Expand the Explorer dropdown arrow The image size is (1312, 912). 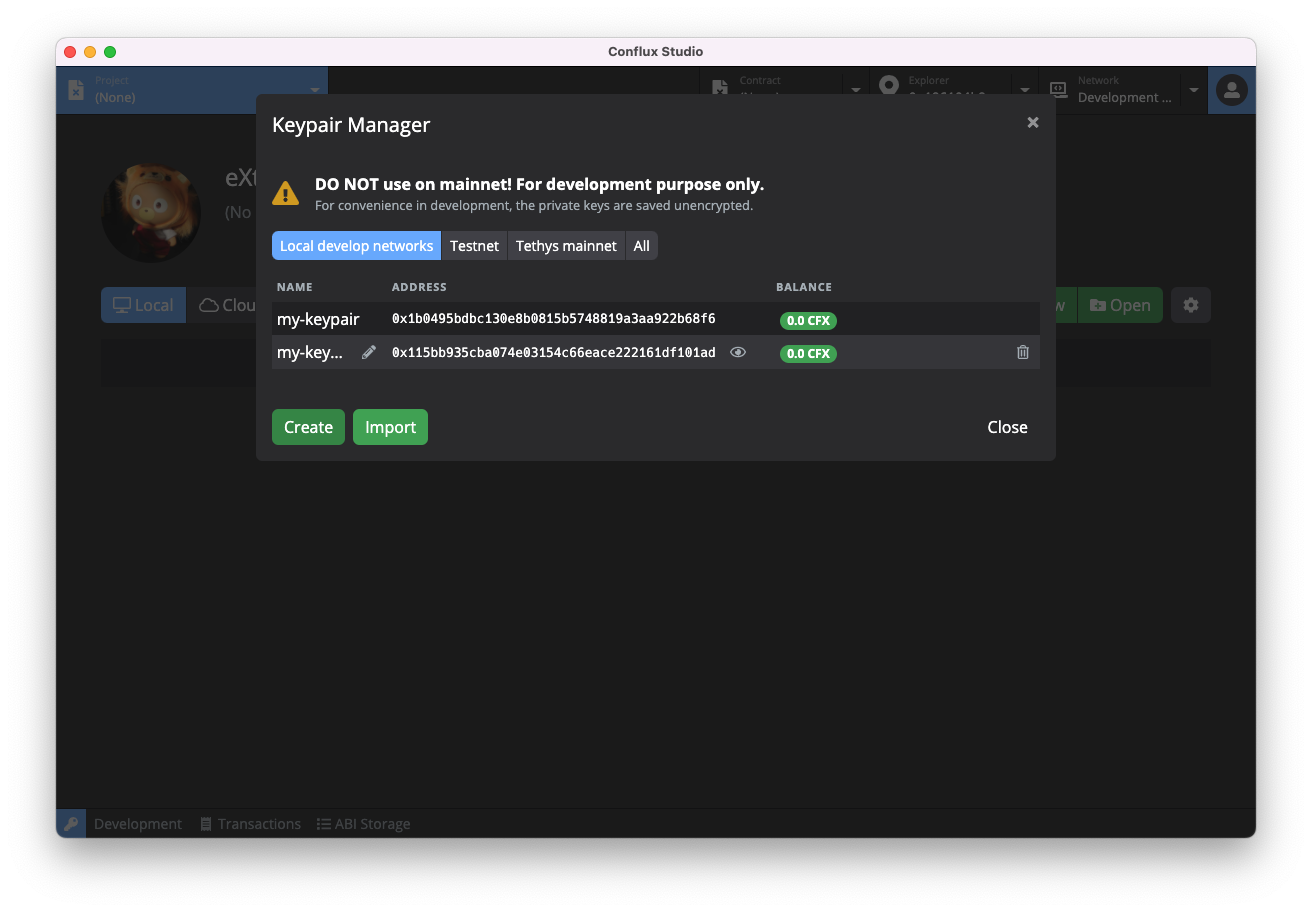click(x=1025, y=89)
